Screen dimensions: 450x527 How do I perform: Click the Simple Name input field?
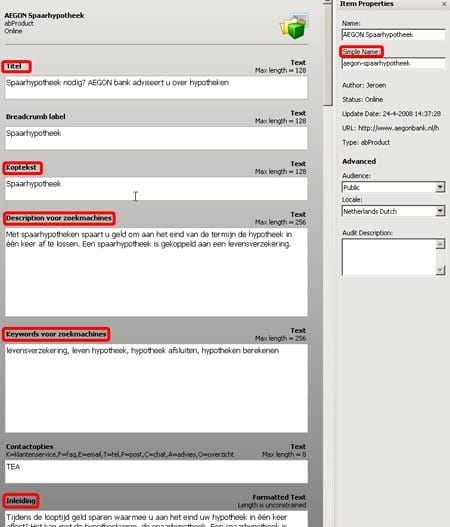pos(394,63)
